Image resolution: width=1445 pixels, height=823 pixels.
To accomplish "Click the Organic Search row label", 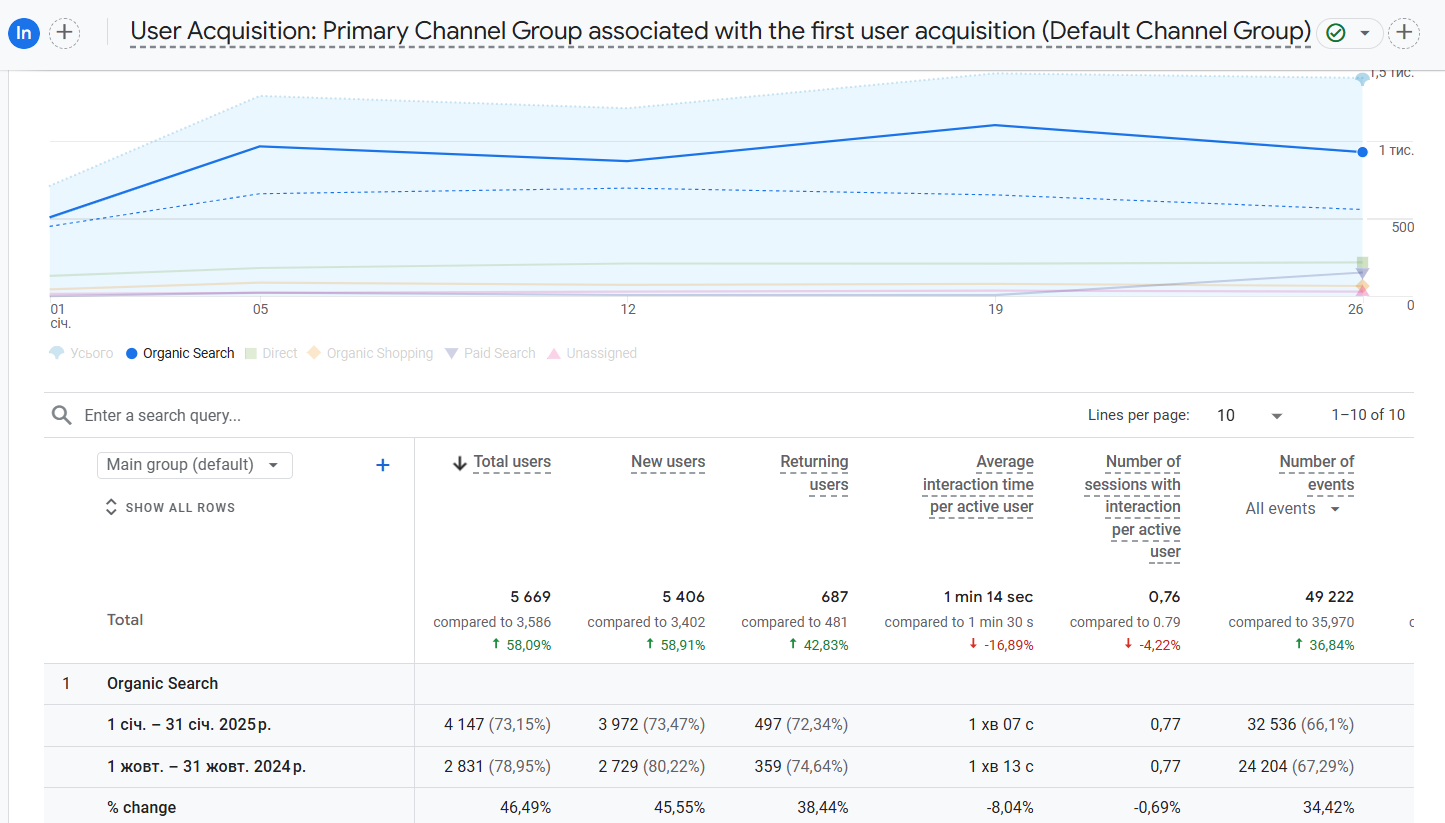I will click(162, 684).
